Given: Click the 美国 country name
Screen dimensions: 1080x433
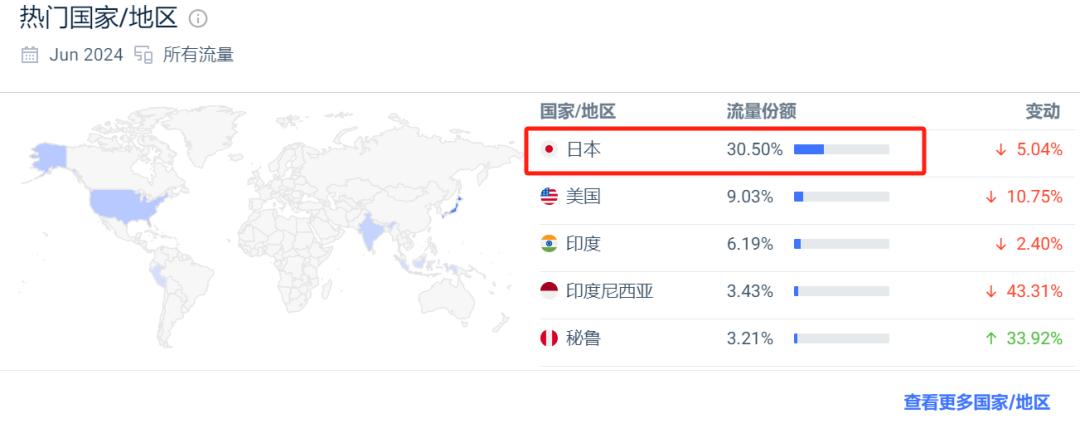Looking at the screenshot, I should click(x=583, y=197).
